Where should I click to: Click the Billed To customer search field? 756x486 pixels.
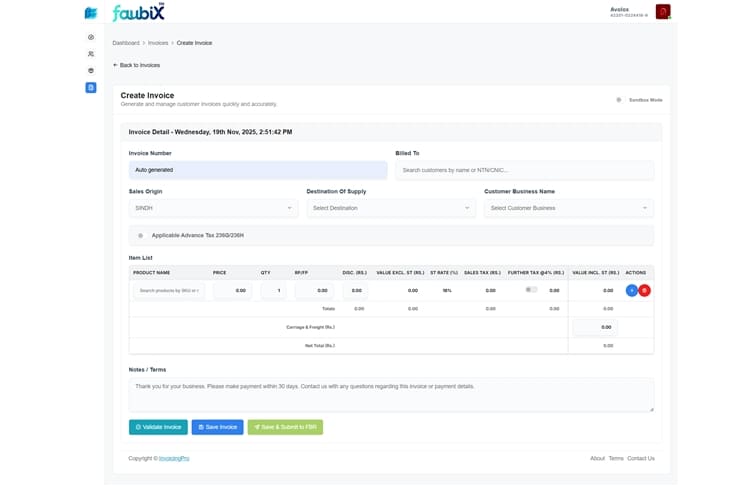point(524,170)
